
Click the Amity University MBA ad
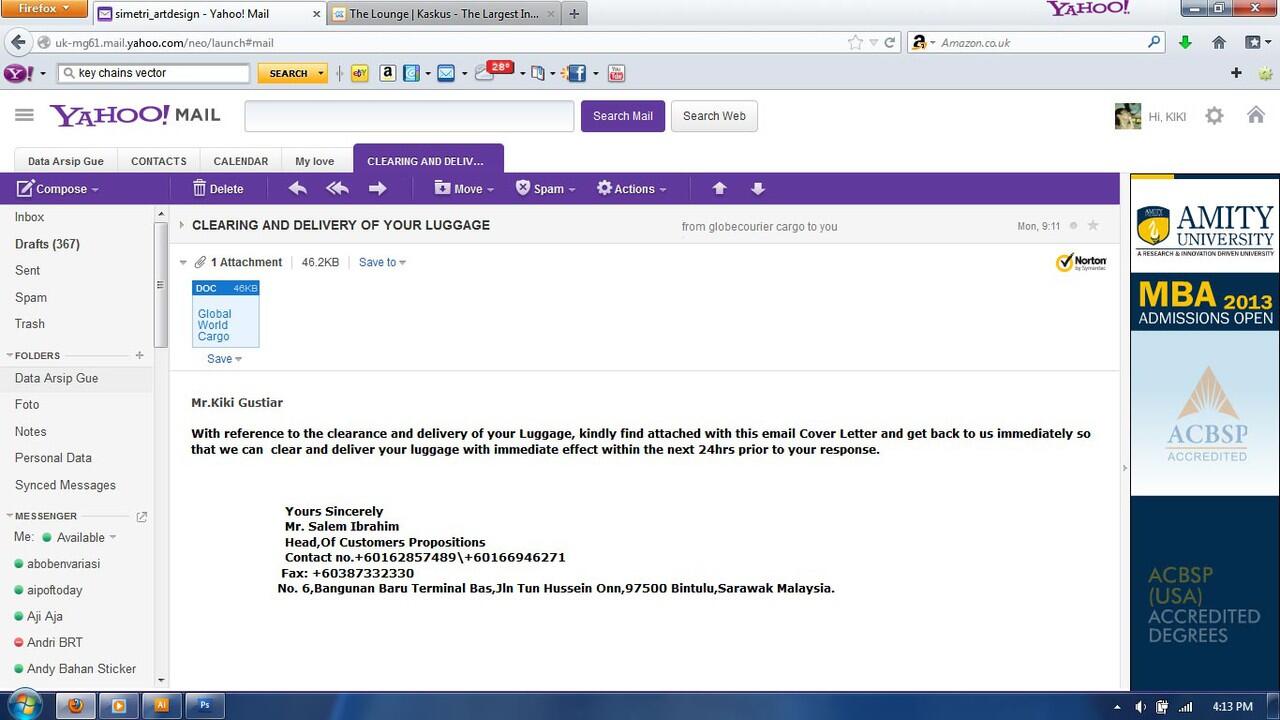click(x=1205, y=430)
